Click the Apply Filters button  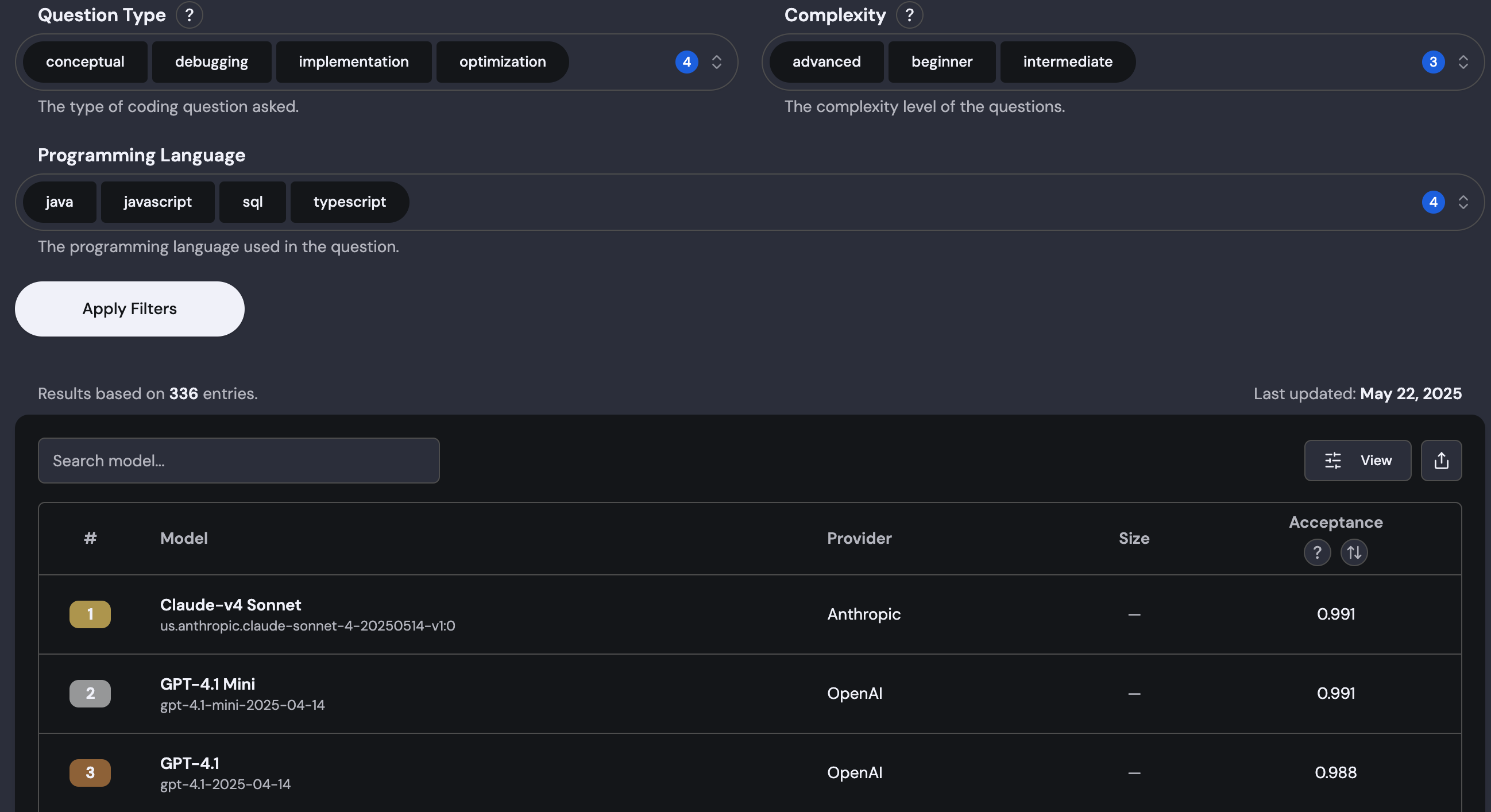tap(130, 309)
